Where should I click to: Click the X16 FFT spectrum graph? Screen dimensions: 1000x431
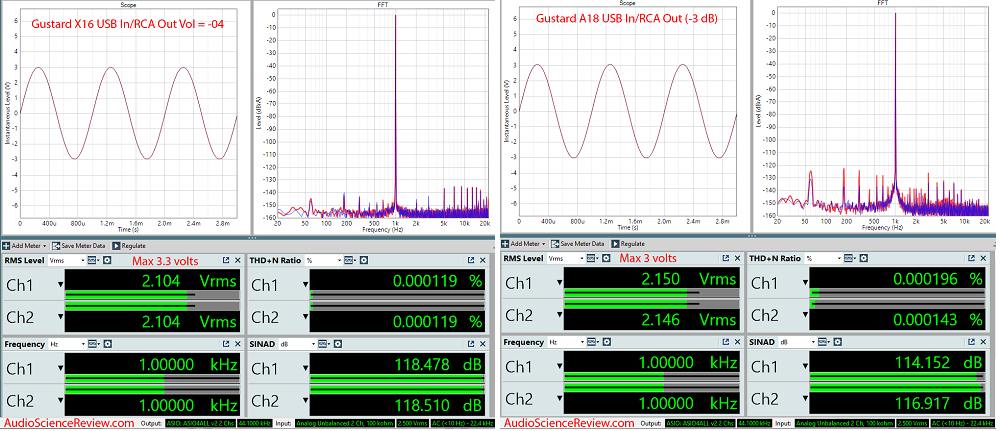(384, 112)
